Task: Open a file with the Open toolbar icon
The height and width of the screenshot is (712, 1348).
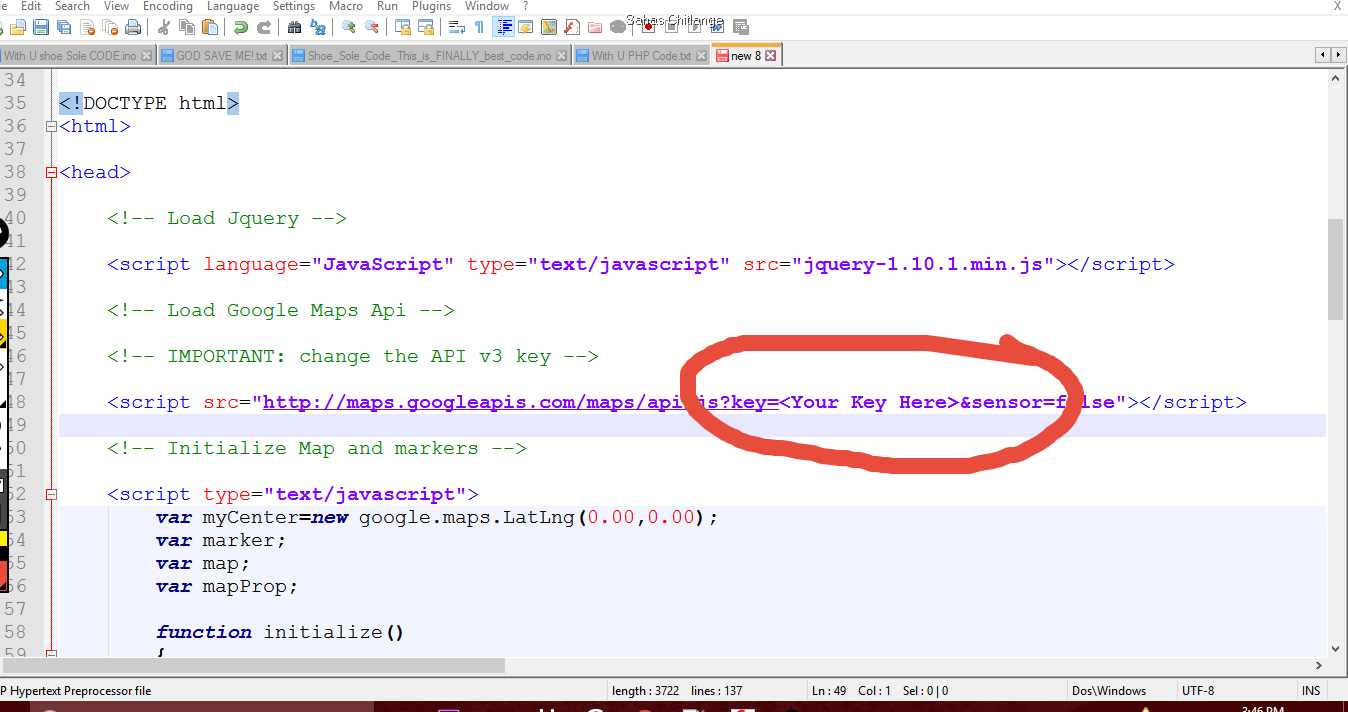Action: [17, 27]
